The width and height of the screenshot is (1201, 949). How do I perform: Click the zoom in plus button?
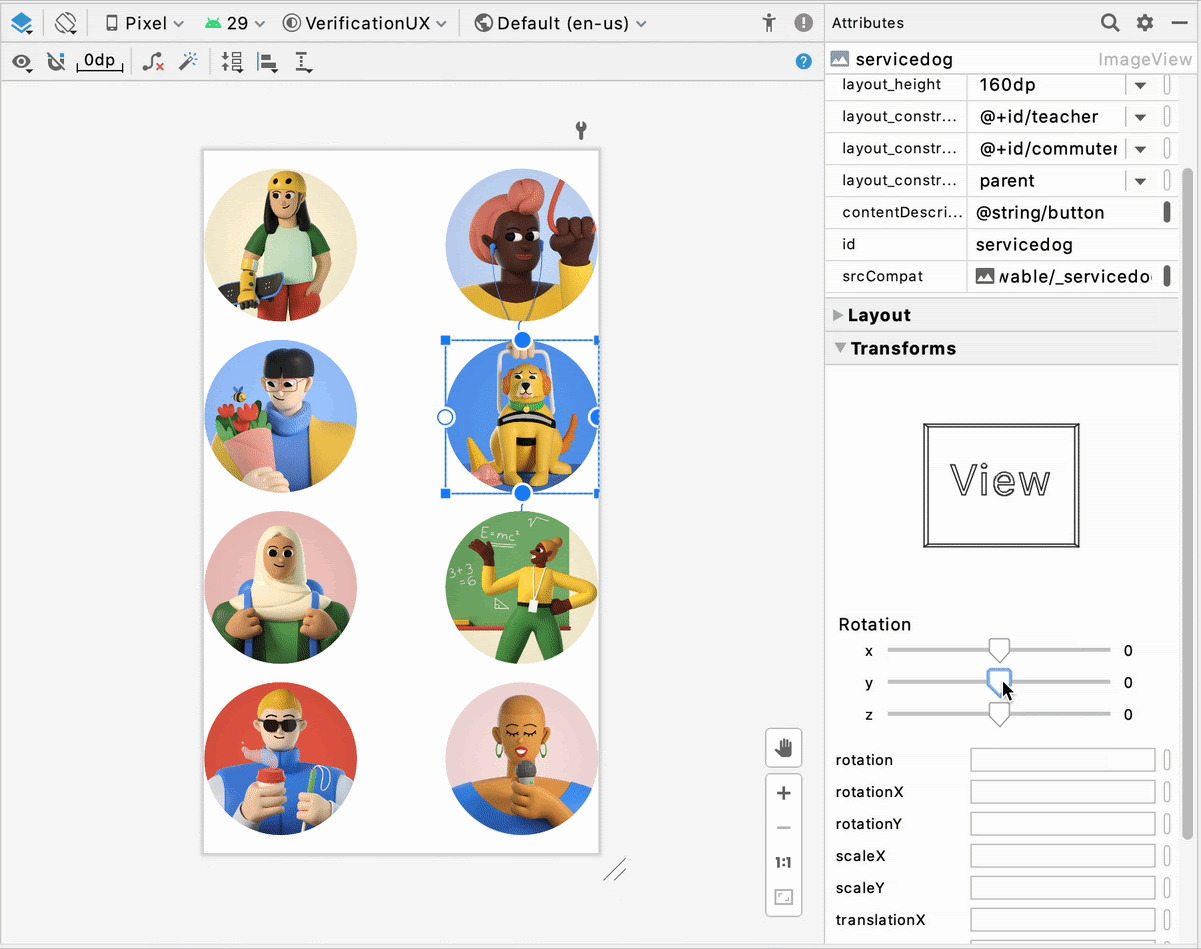[x=784, y=793]
